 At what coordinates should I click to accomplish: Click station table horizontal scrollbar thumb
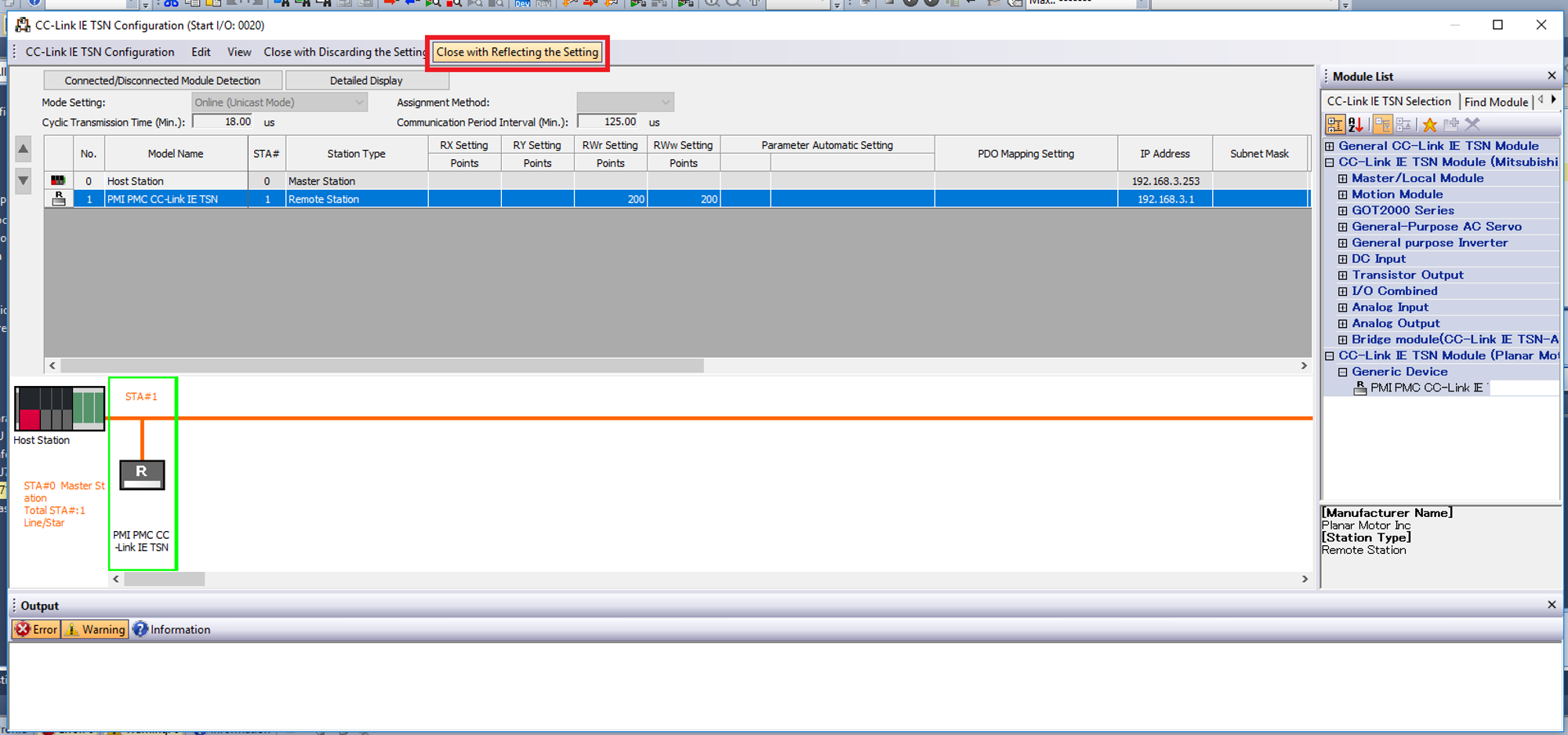coord(382,366)
